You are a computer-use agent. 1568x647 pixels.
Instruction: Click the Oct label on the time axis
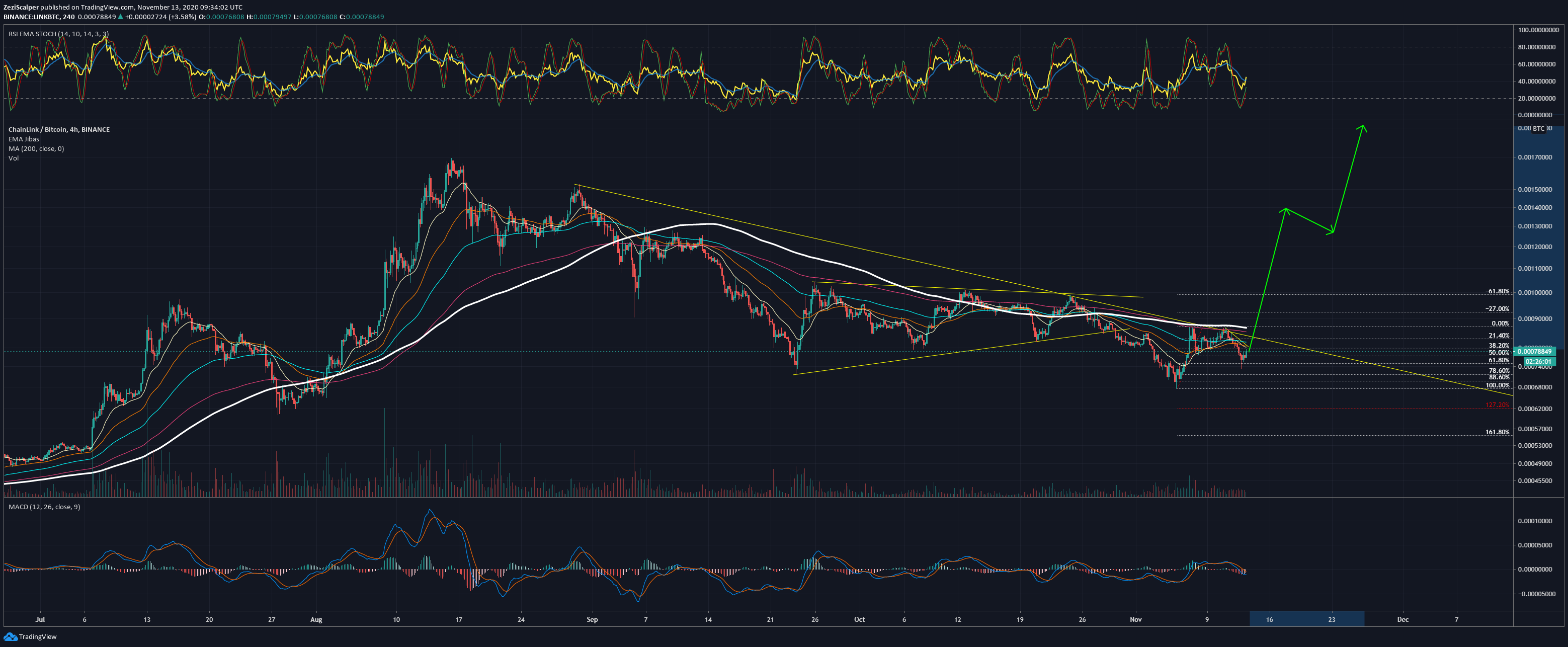[x=860, y=620]
